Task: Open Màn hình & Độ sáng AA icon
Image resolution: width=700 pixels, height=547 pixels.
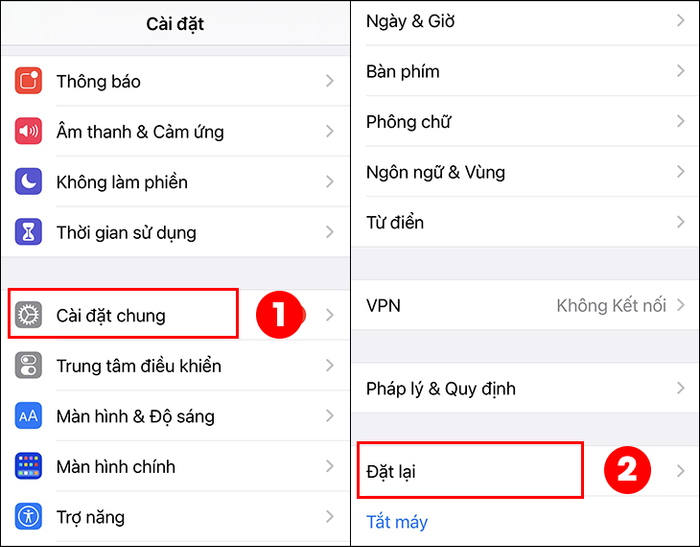Action: coord(28,416)
